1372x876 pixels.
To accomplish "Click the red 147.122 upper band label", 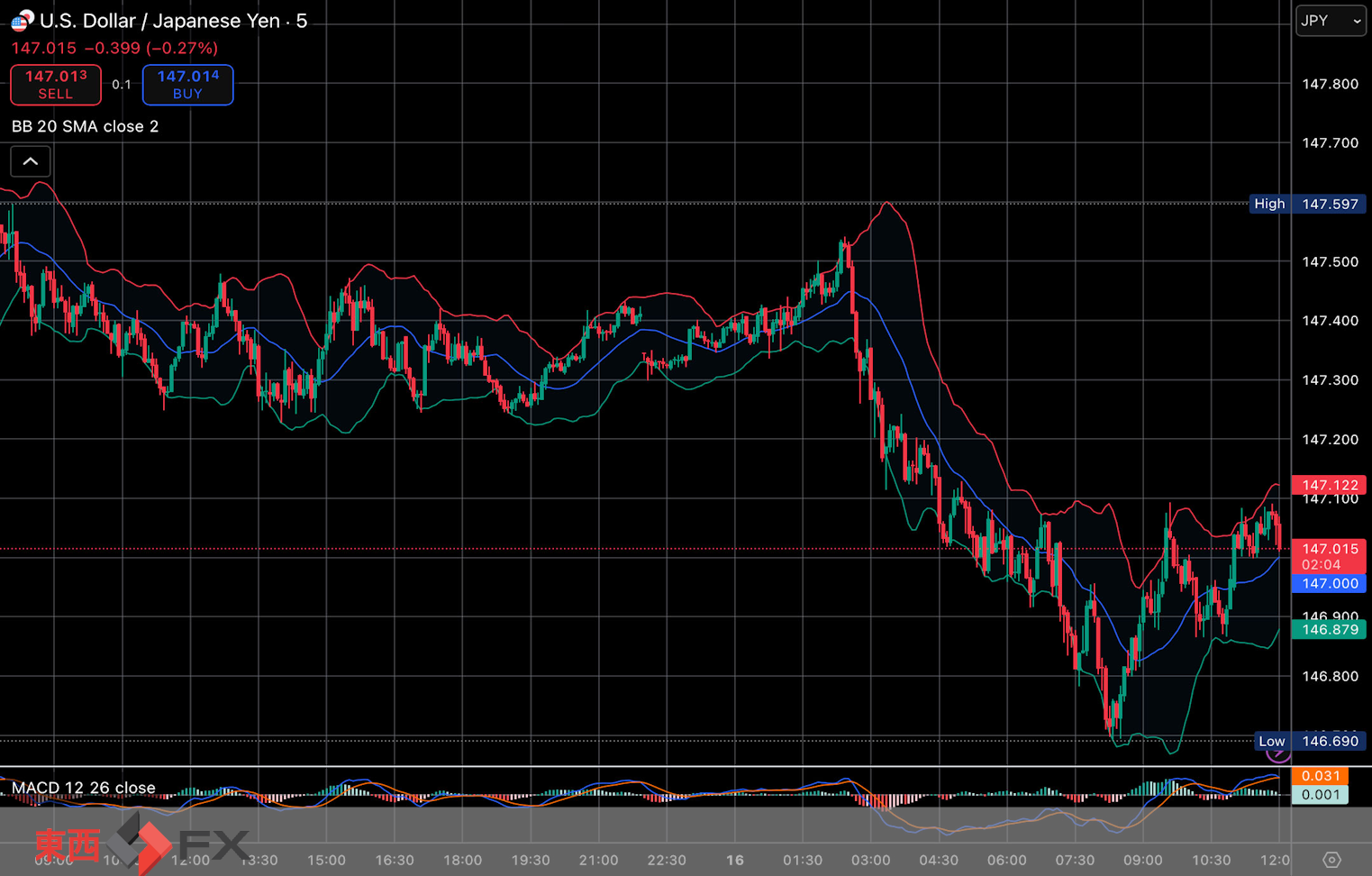I will click(1329, 485).
